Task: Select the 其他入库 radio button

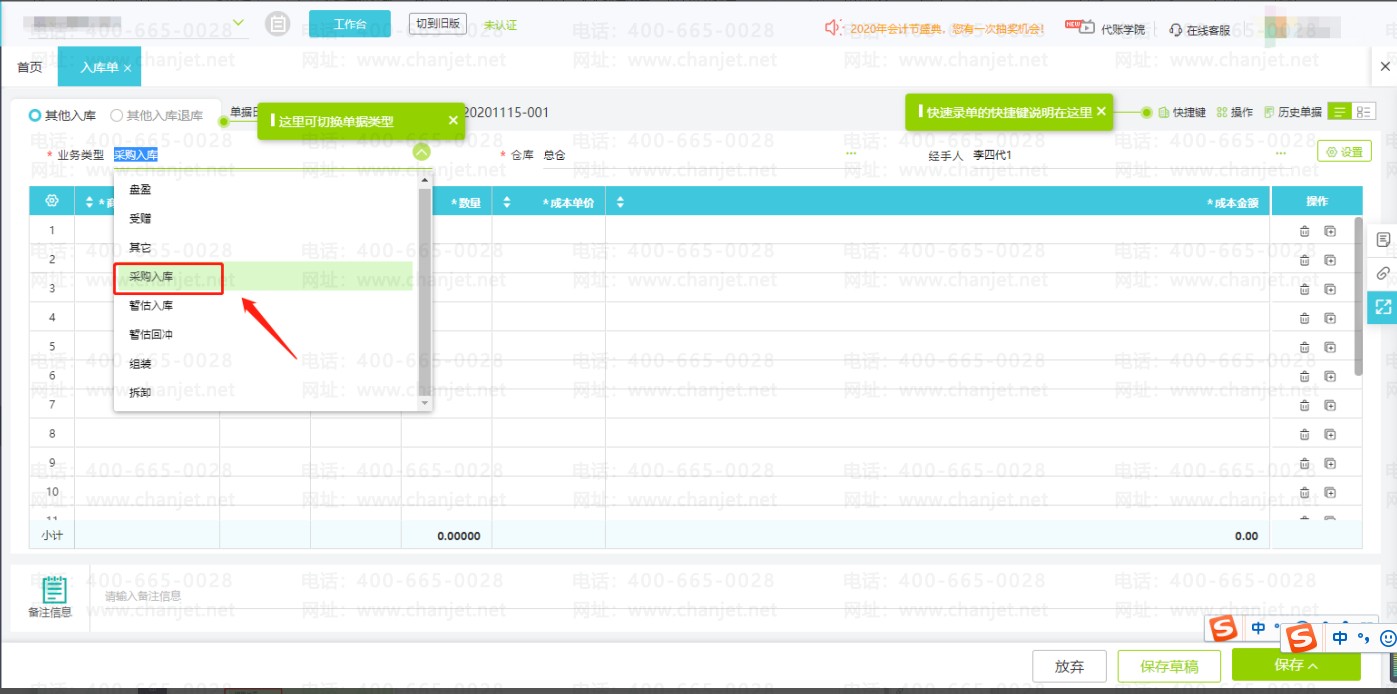Action: tap(35, 116)
